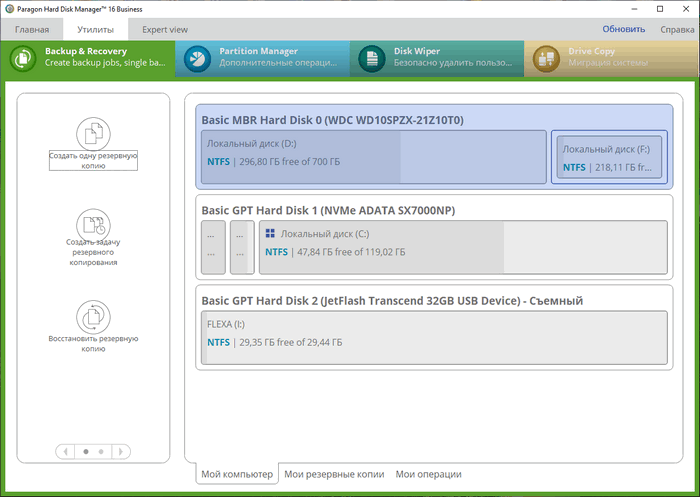
Task: Select first small hidden partition on Disk 1
Action: [213, 247]
